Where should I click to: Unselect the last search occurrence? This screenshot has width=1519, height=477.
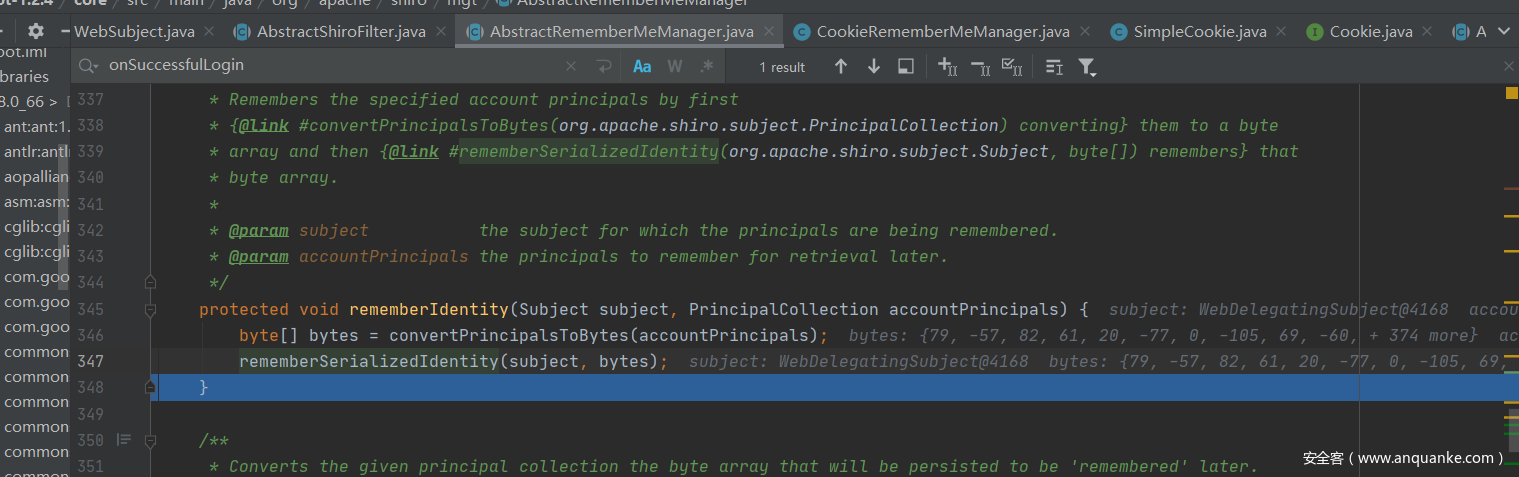click(980, 67)
